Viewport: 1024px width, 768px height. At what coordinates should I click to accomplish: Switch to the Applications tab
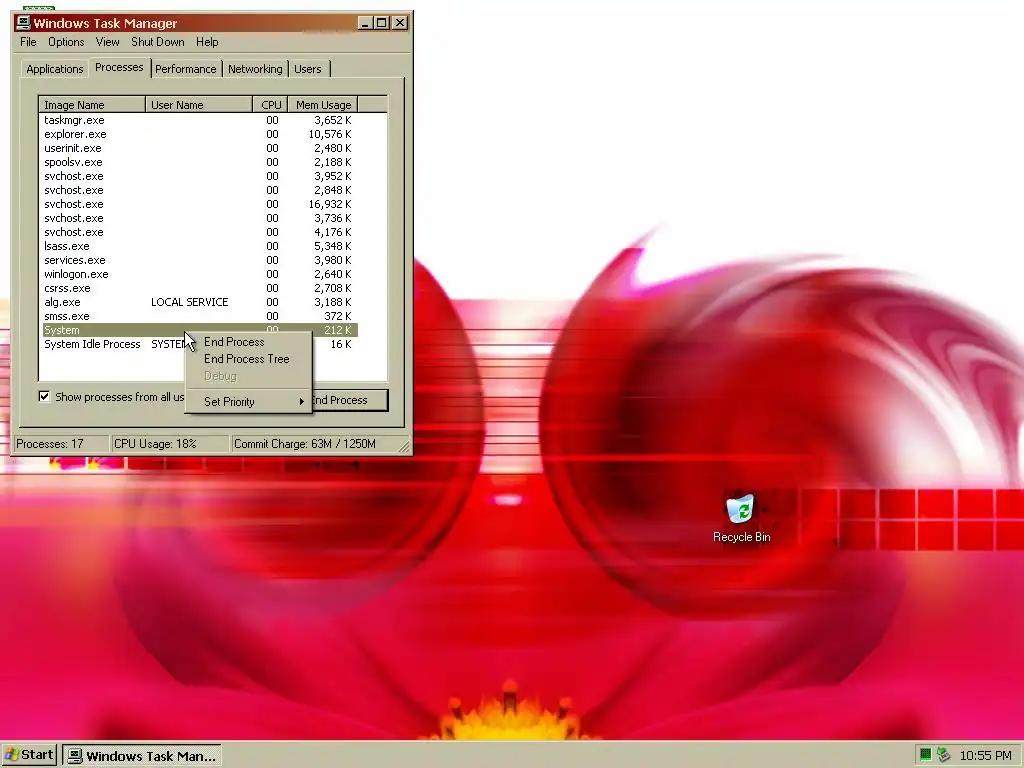coord(55,69)
